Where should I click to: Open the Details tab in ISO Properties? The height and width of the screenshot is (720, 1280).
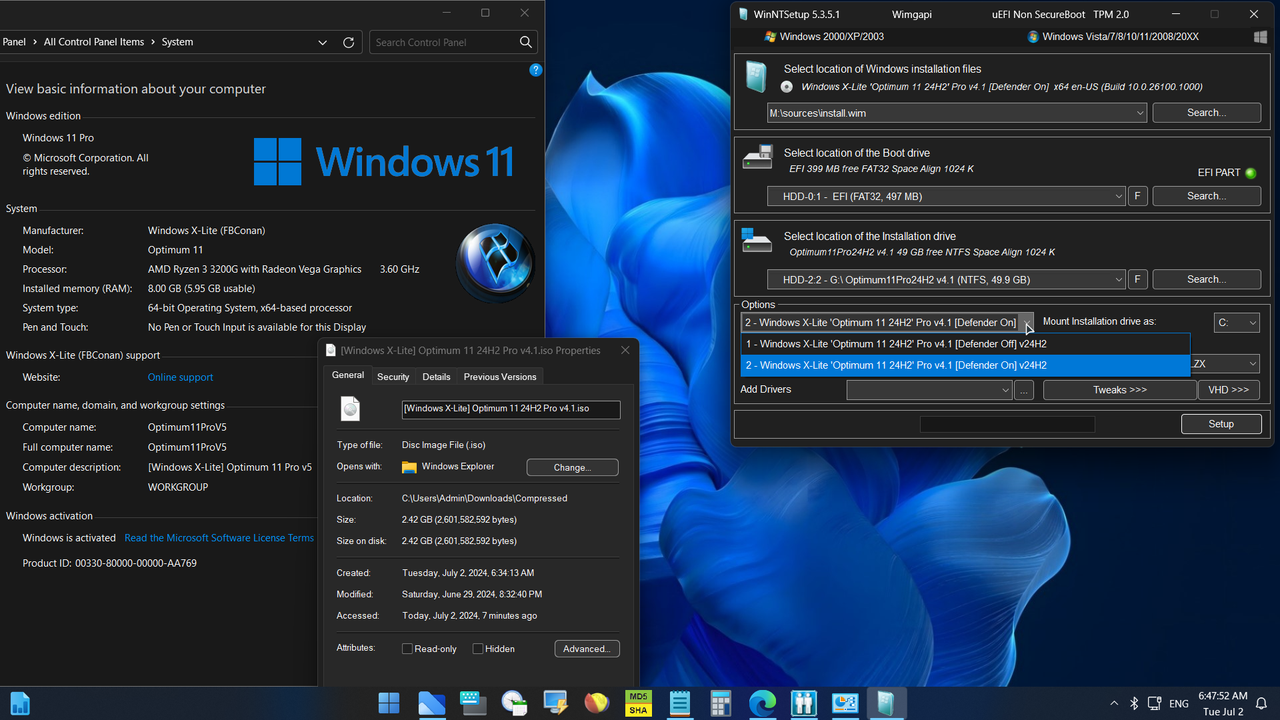coord(436,376)
